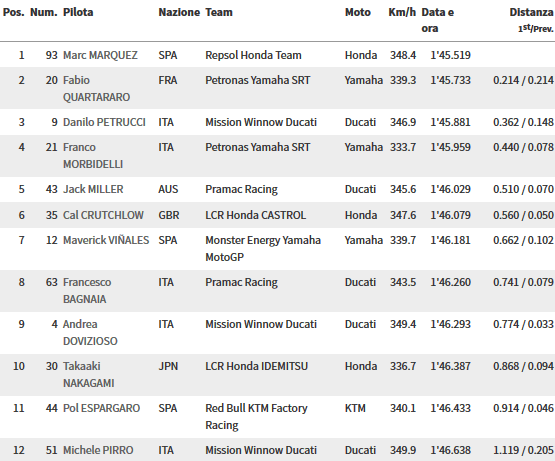Screen dimensions: 555x461
Task: Click rider name Danilo PETRUCCI
Action: (x=104, y=122)
